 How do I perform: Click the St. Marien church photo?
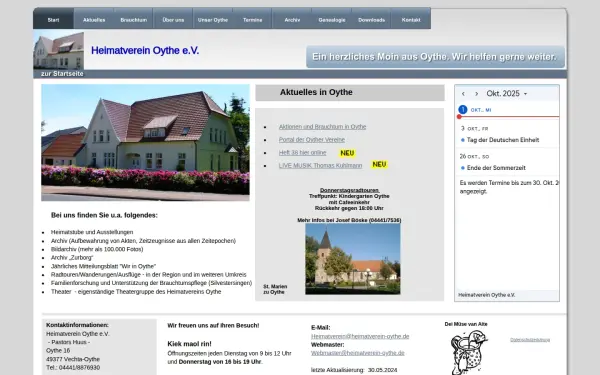(353, 259)
